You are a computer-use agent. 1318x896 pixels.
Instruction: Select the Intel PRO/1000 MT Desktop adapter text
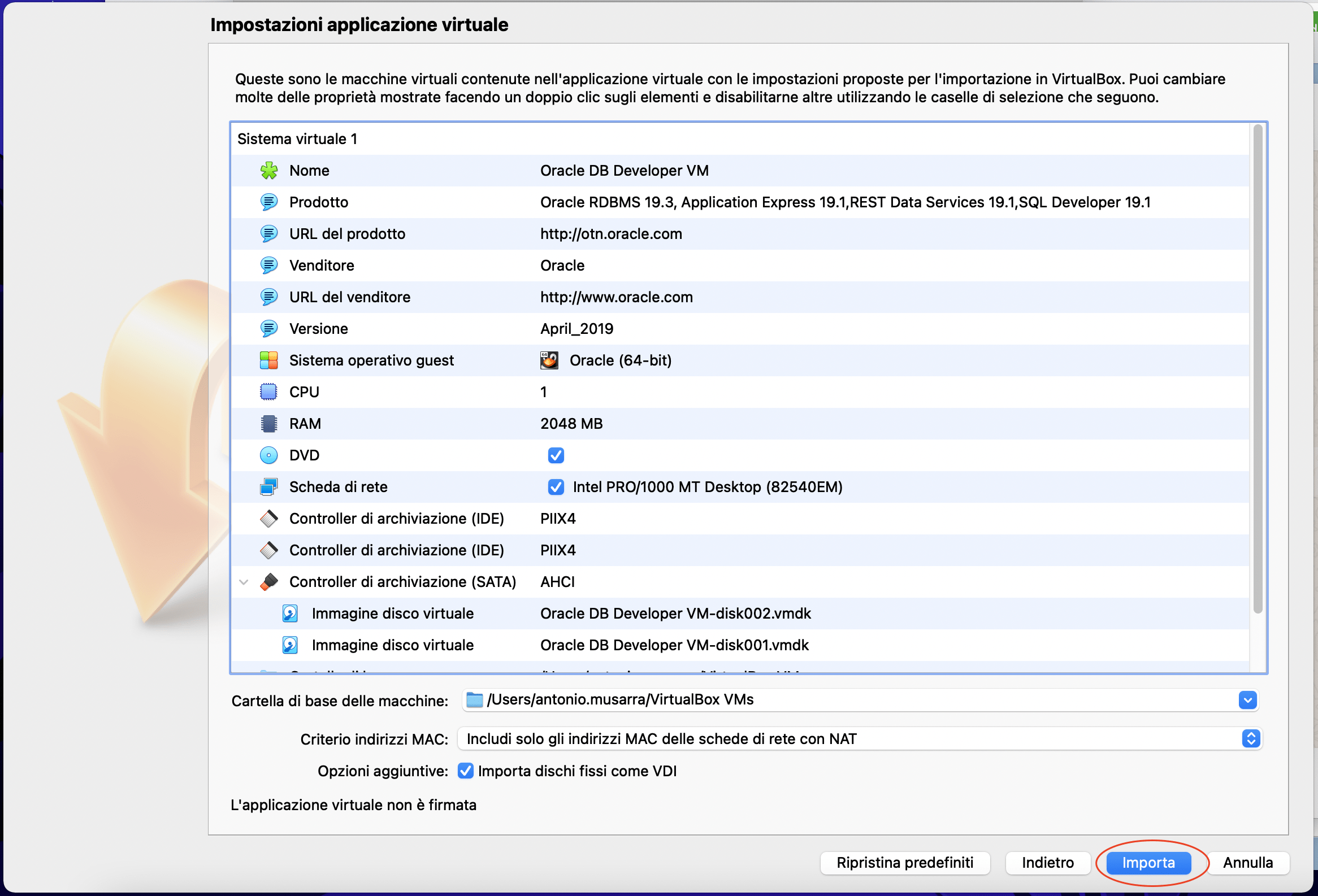[x=707, y=487]
